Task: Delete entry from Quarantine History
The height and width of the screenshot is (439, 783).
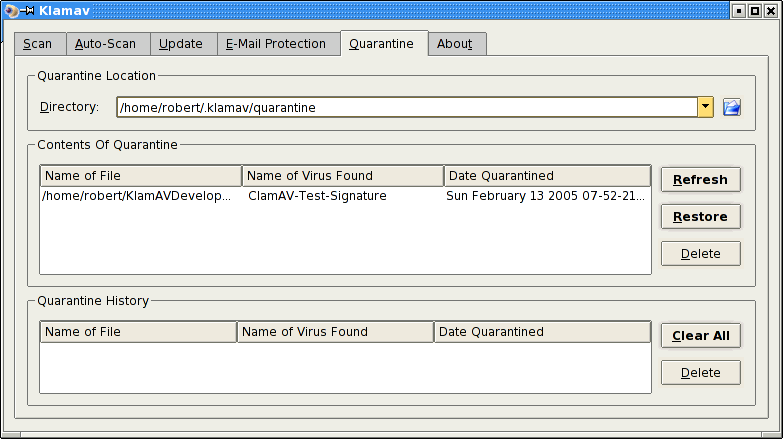Action: coord(701,373)
